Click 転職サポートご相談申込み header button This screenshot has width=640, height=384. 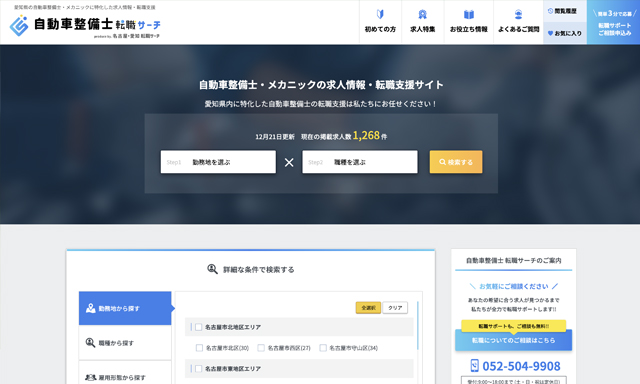613,22
